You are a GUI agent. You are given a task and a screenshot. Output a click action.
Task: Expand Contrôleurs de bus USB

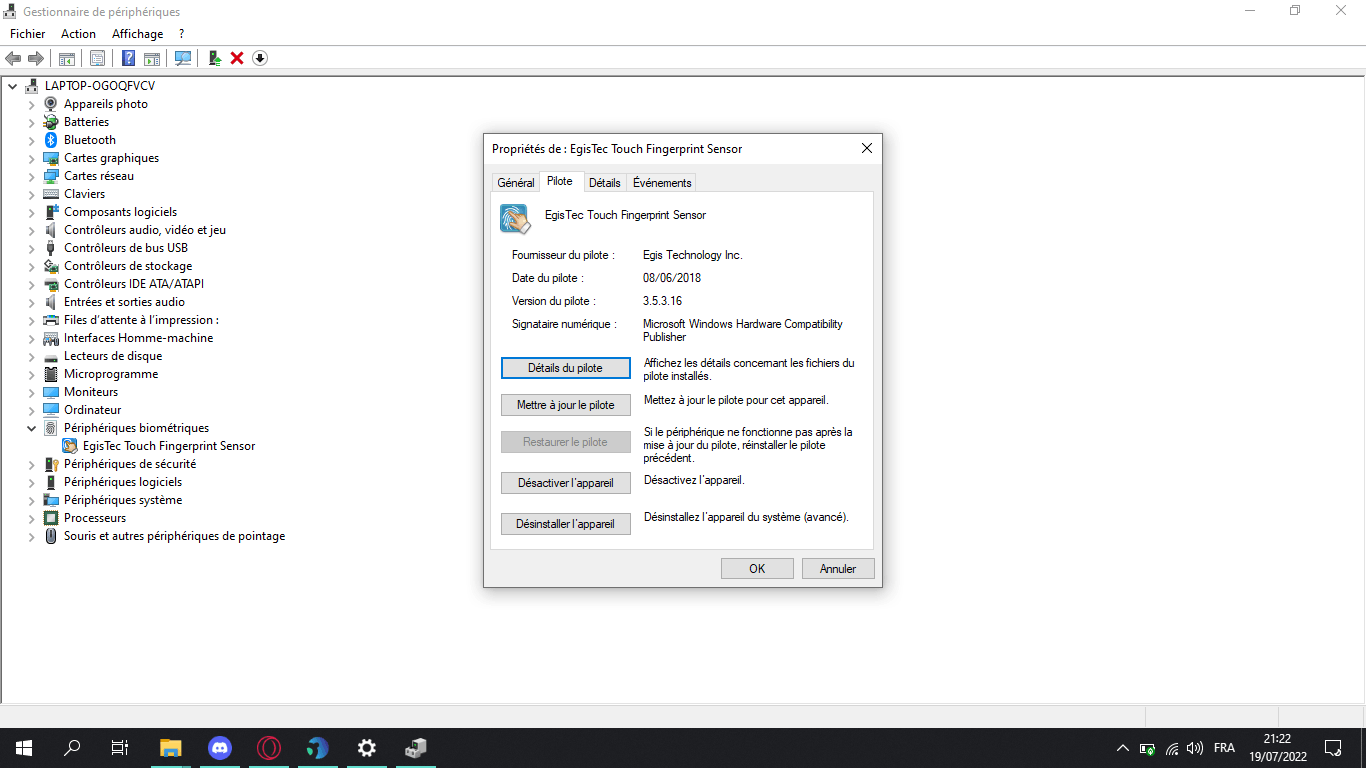tap(31, 248)
